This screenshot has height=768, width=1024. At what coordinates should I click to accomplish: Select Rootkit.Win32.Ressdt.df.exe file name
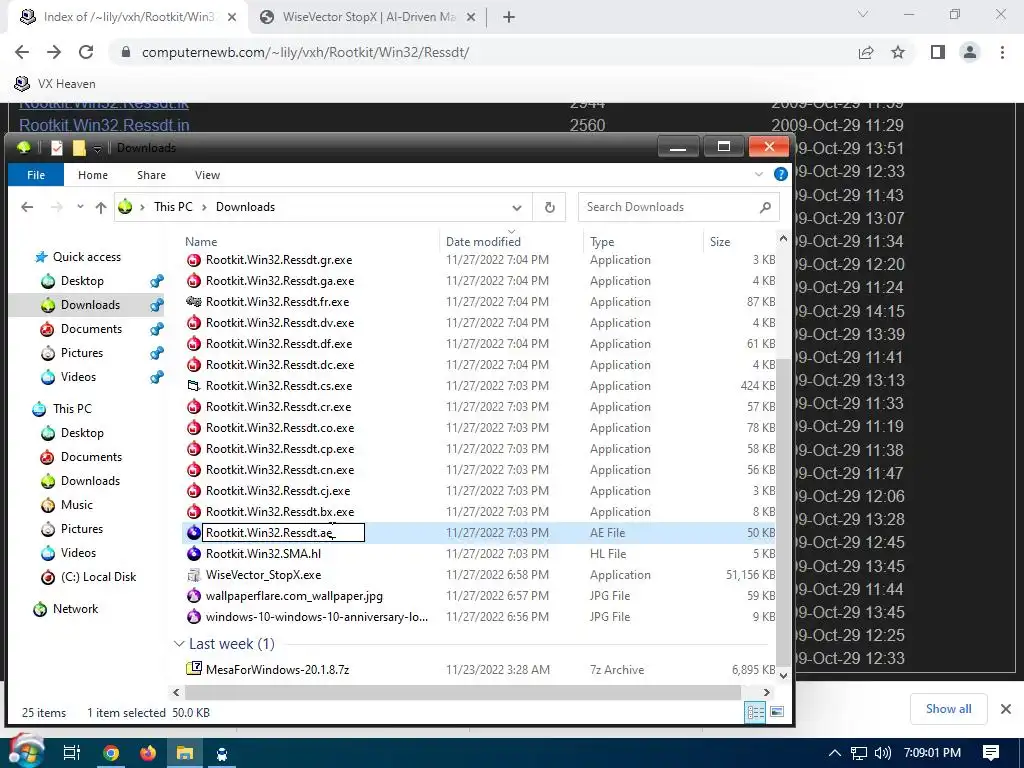click(x=279, y=344)
